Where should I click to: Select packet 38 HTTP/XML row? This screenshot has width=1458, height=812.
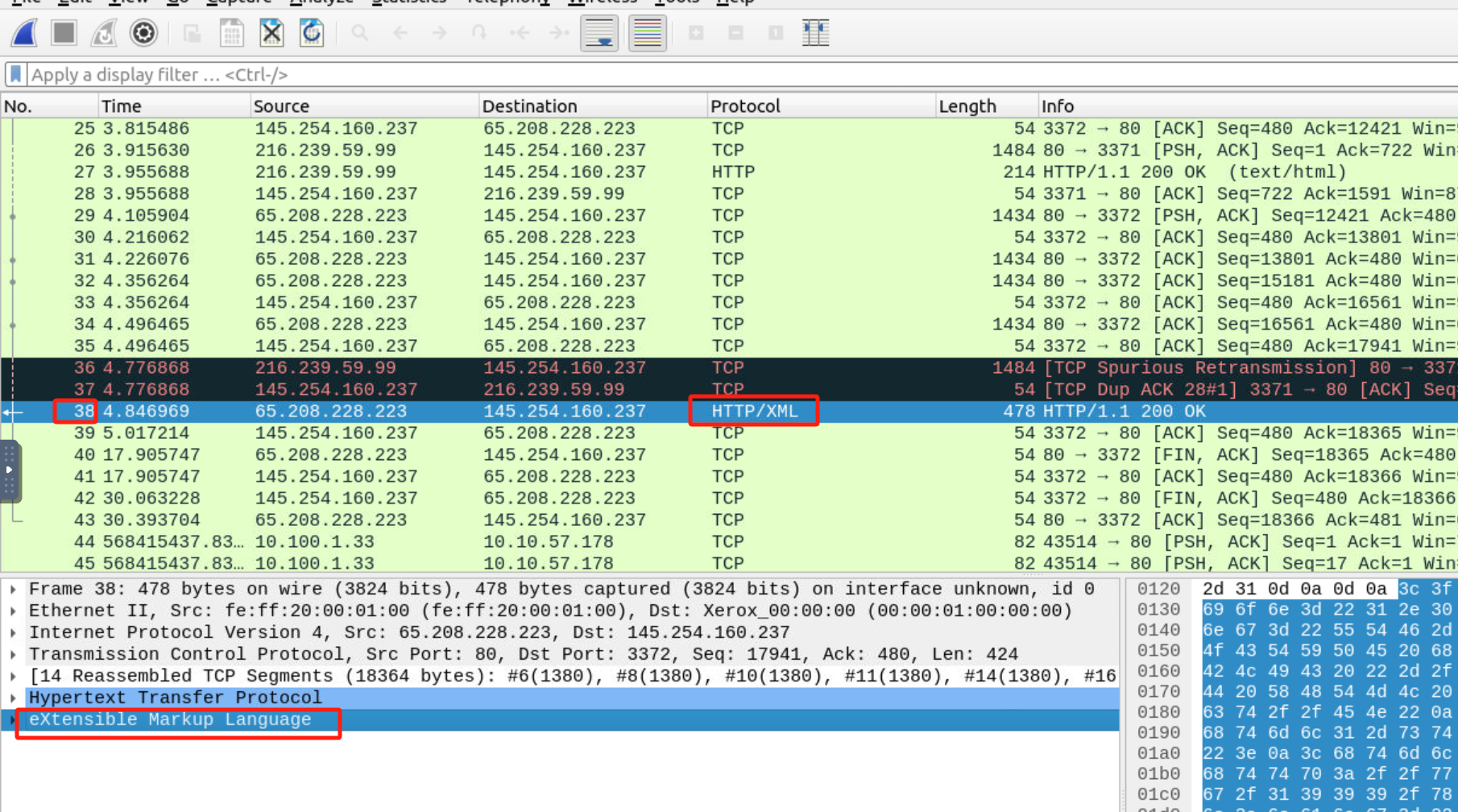coord(729,411)
